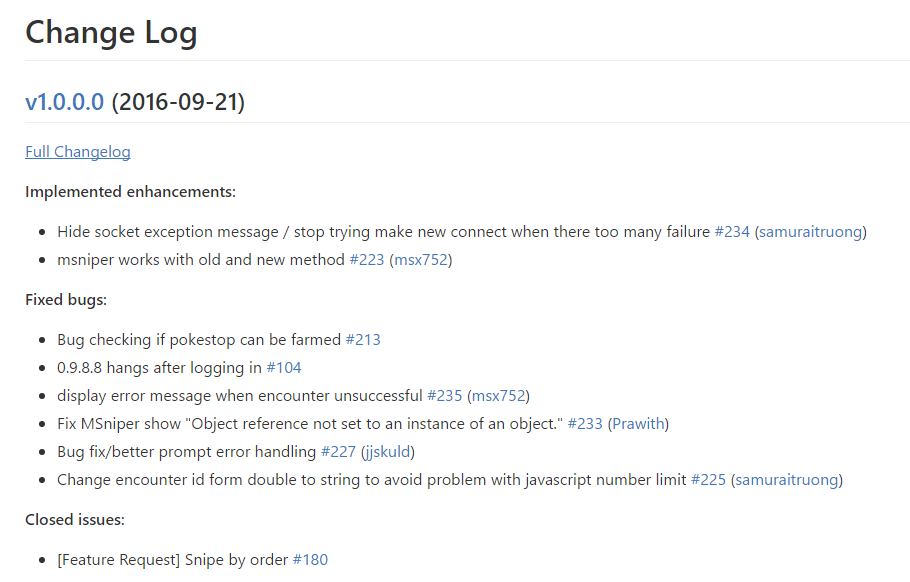Visit jjskuld contributor profile
This screenshot has width=910, height=582.
[388, 452]
